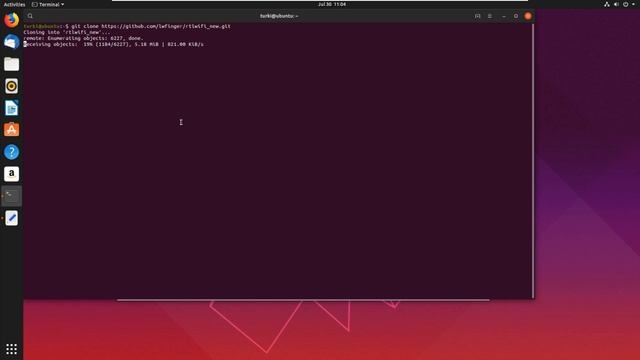Show Applications grid at dock bottom
640x360 pixels.
(x=11, y=349)
